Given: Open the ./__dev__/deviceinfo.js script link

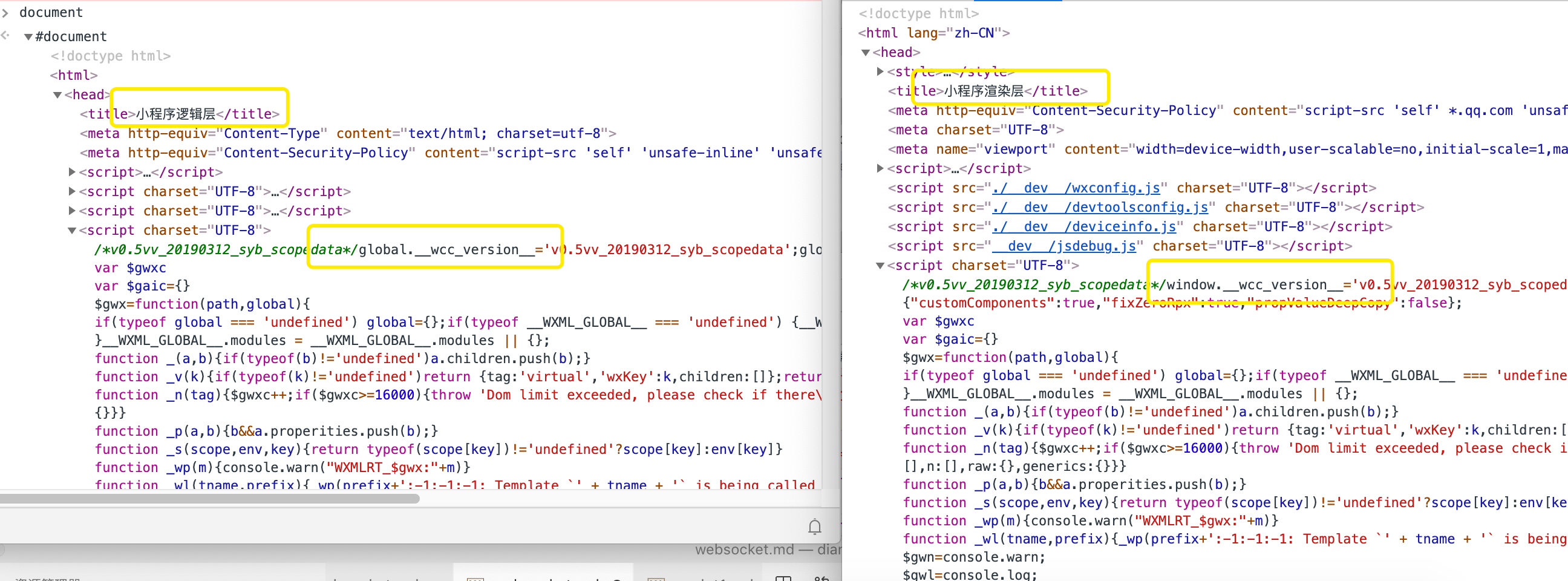Looking at the screenshot, I should (1084, 227).
